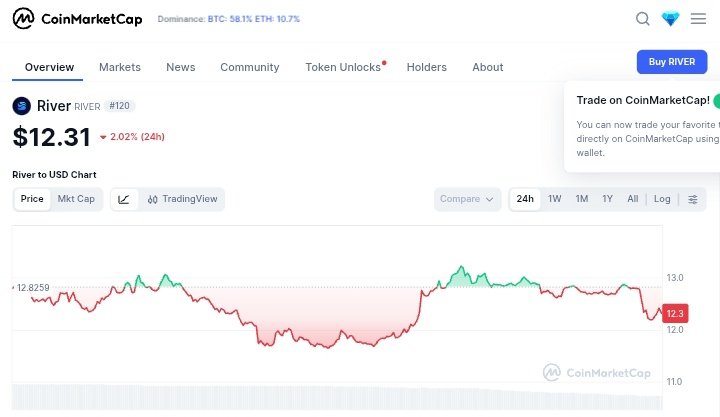The width and height of the screenshot is (720, 417).
Task: Open the Token Unlocks tab
Action: 343,67
